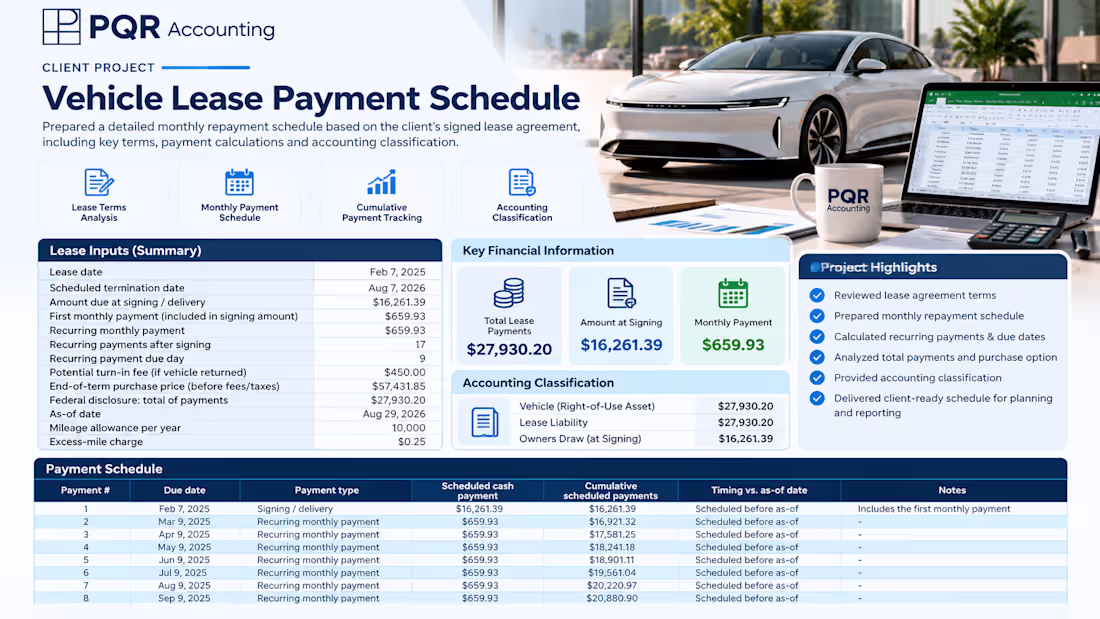This screenshot has height=619, width=1100.
Task: Click checkmark beside Reviewed lease agreement terms
Action: 817,295
